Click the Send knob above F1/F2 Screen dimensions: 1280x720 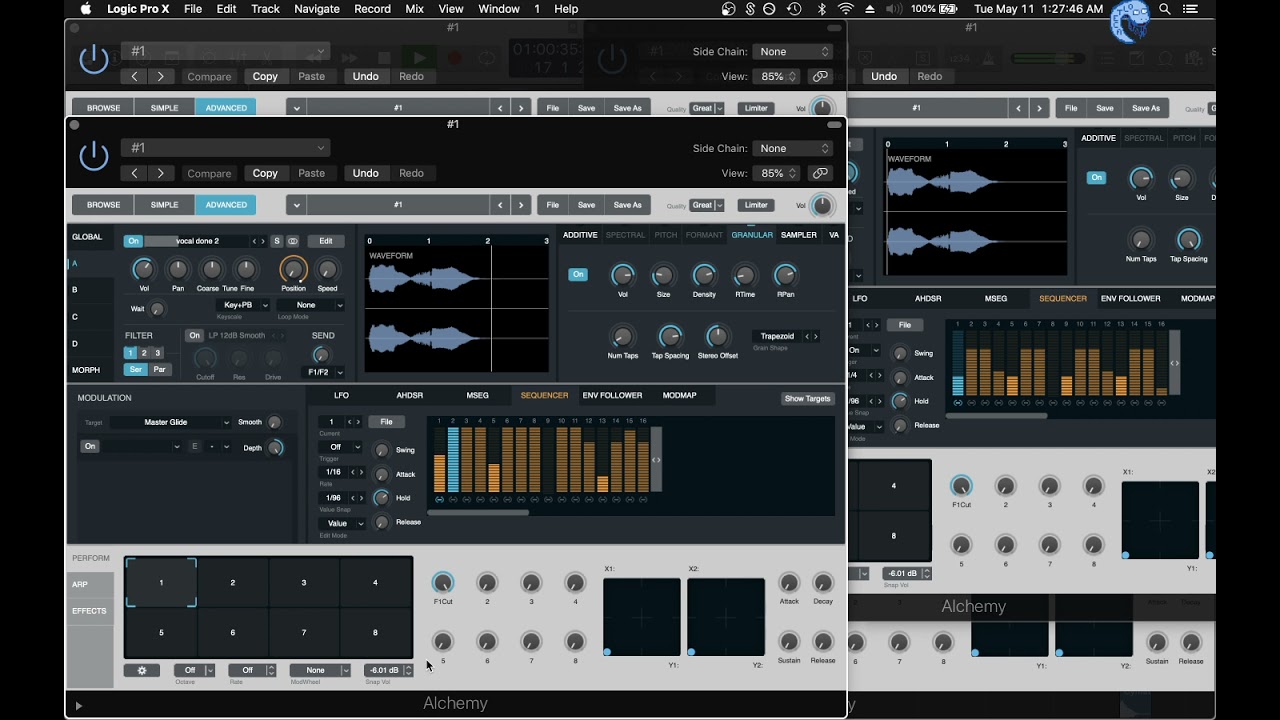pos(321,355)
